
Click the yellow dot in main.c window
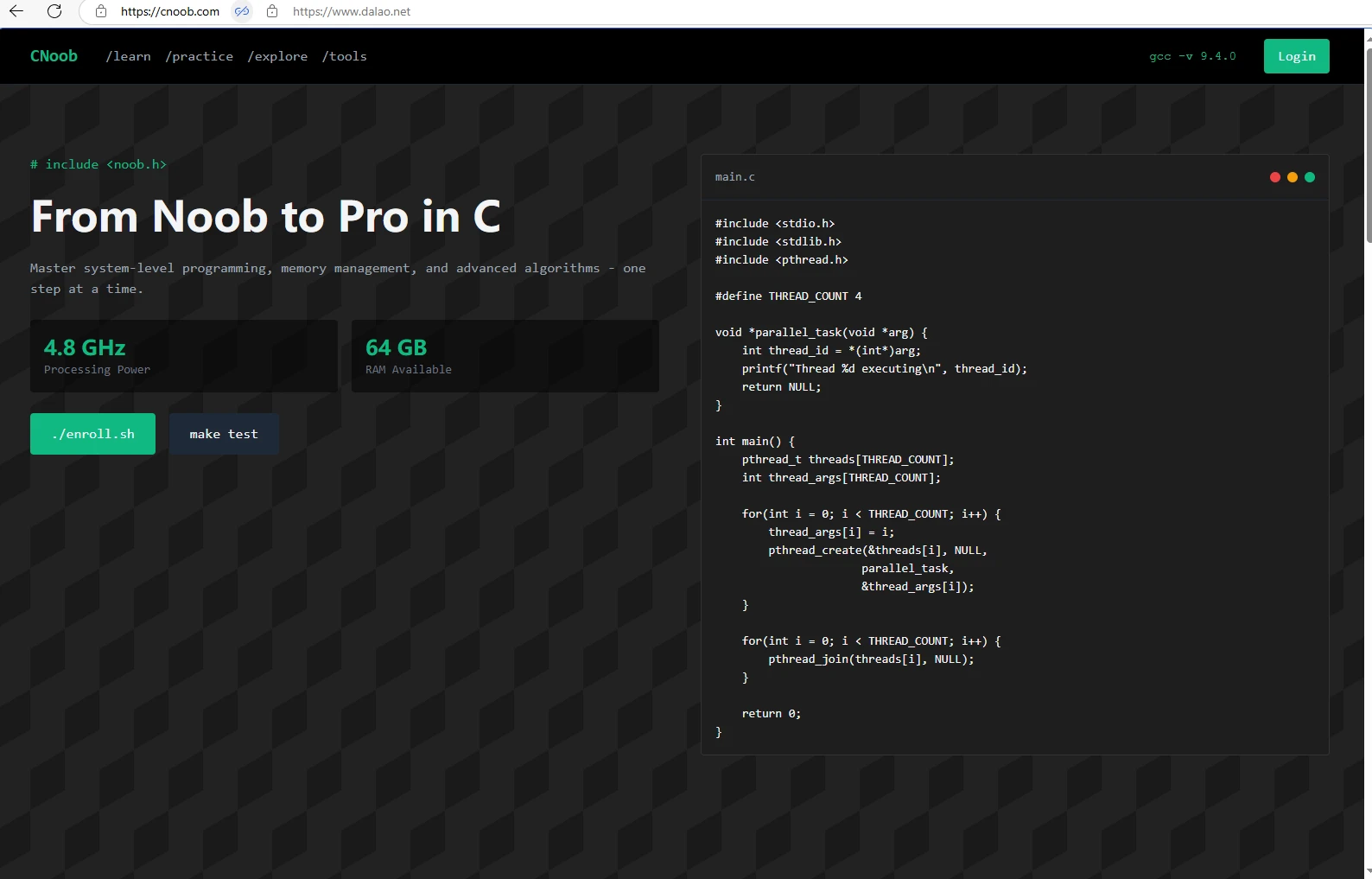(1293, 177)
